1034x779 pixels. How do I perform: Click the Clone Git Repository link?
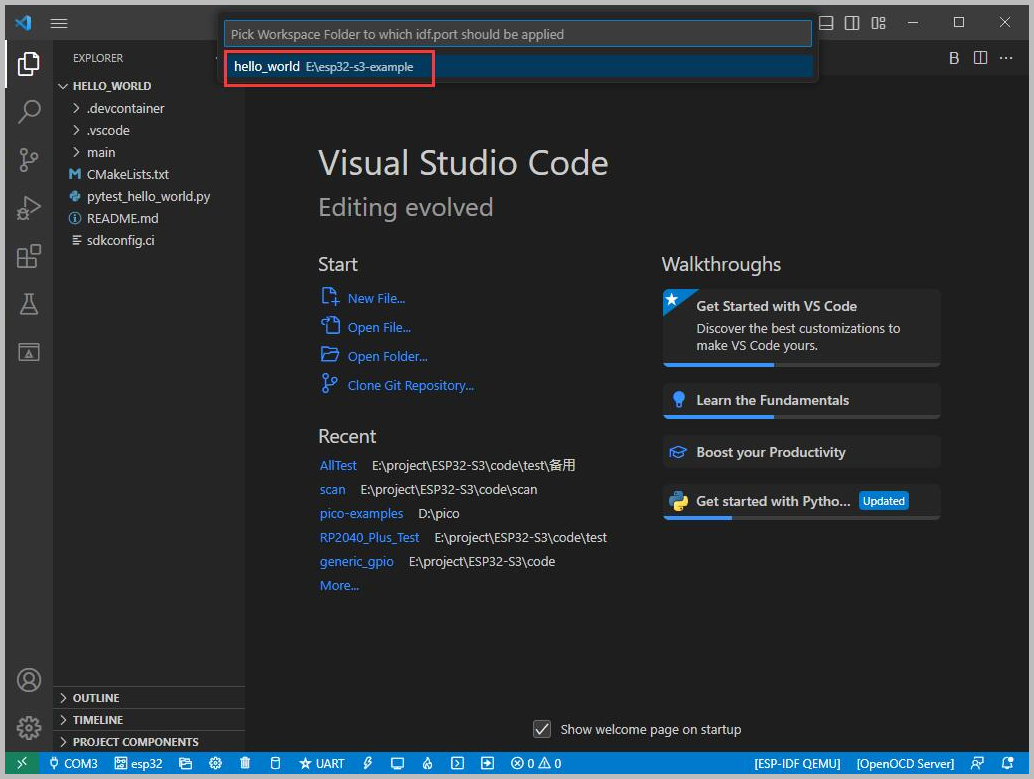410,385
